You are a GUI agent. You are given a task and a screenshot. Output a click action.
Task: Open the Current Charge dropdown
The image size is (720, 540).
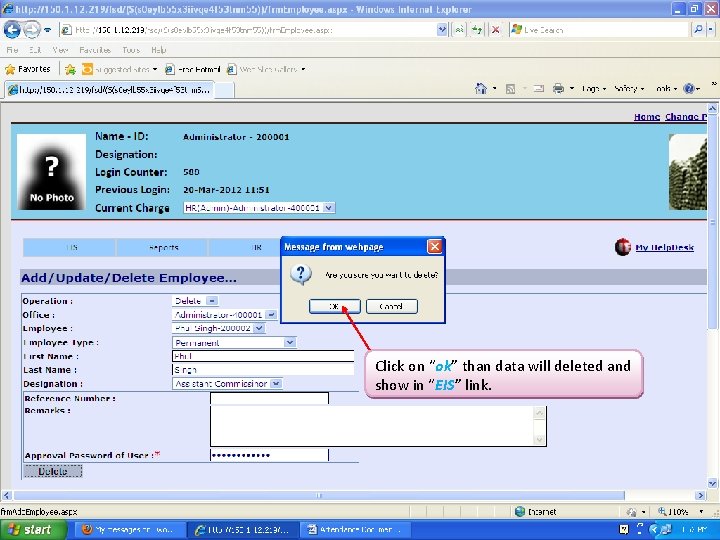tap(259, 208)
